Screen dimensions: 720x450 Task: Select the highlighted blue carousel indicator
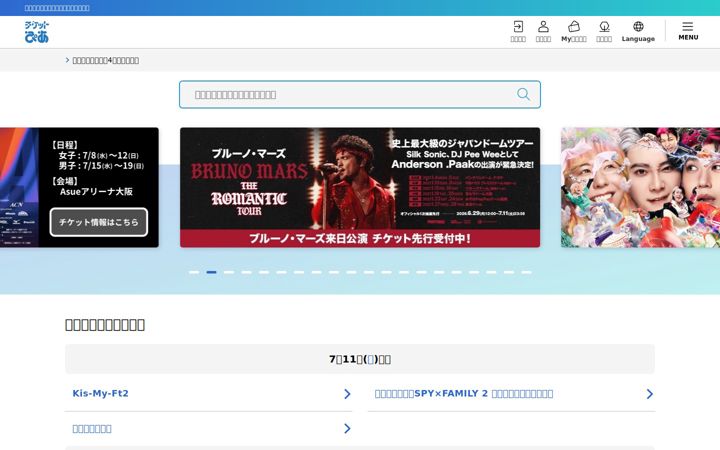211,272
